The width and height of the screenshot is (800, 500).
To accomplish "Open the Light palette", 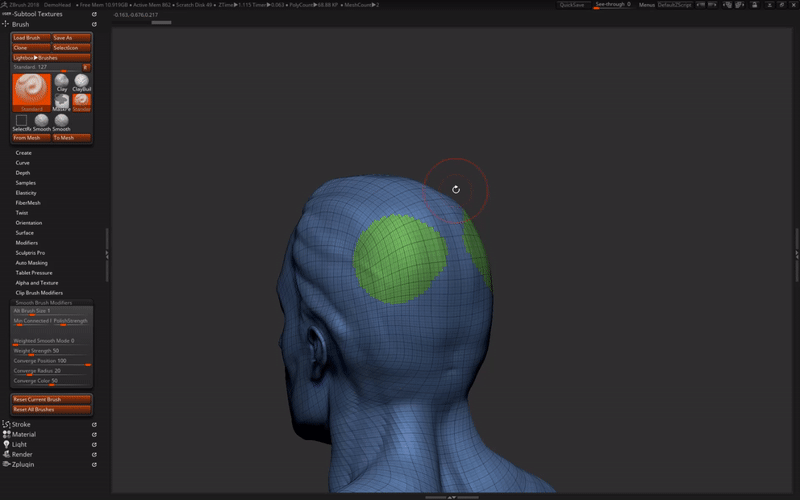I will (19, 444).
